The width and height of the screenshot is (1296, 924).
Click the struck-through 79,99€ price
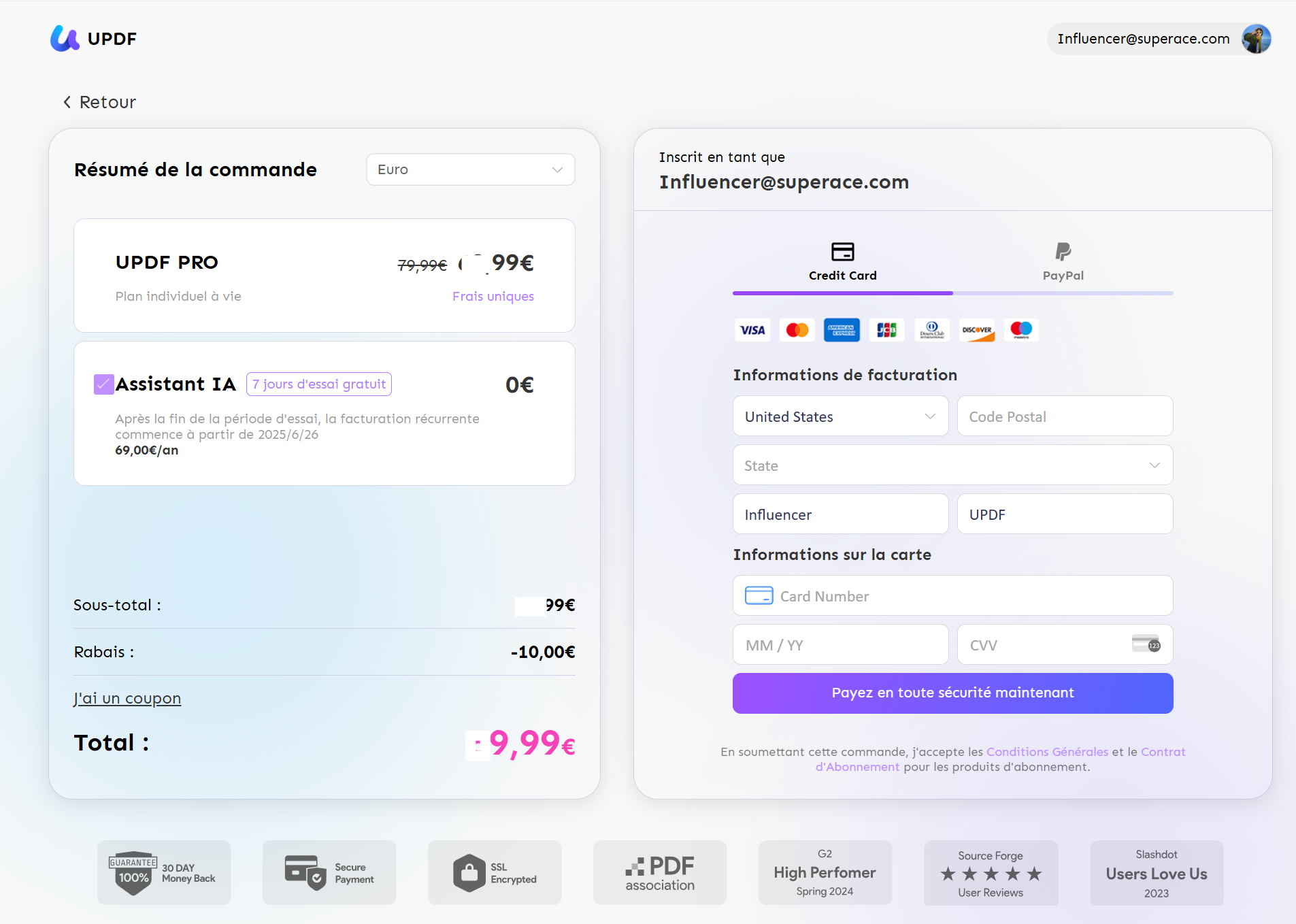[x=422, y=265]
